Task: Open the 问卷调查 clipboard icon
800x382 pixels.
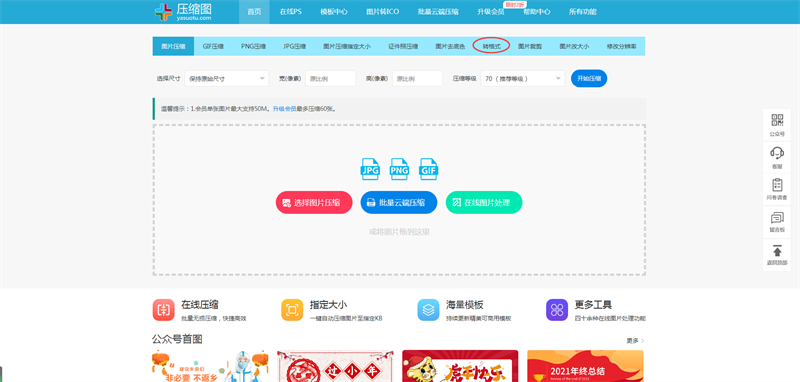Action: pyautogui.click(x=777, y=185)
